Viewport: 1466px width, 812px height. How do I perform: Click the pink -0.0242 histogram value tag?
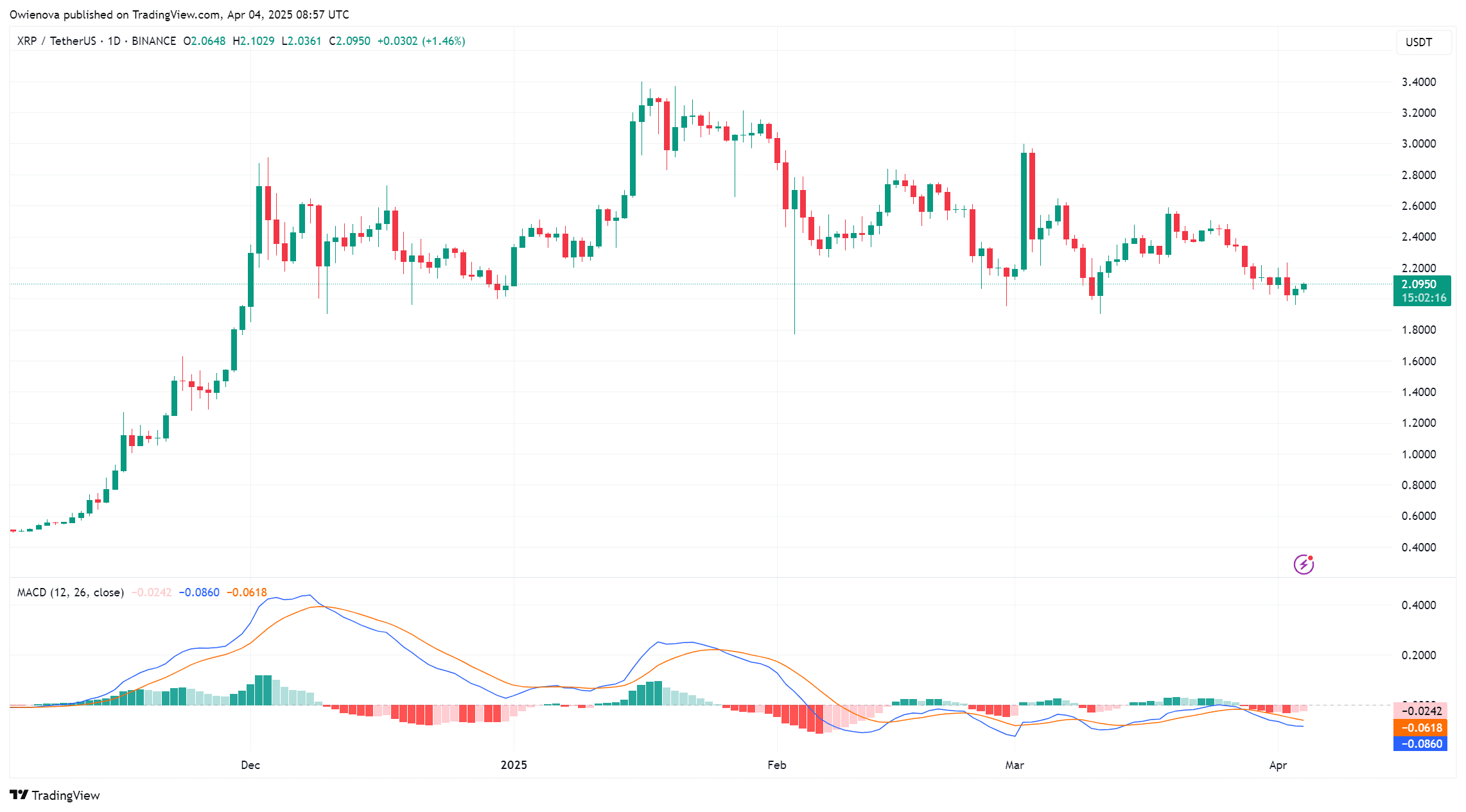[1420, 711]
